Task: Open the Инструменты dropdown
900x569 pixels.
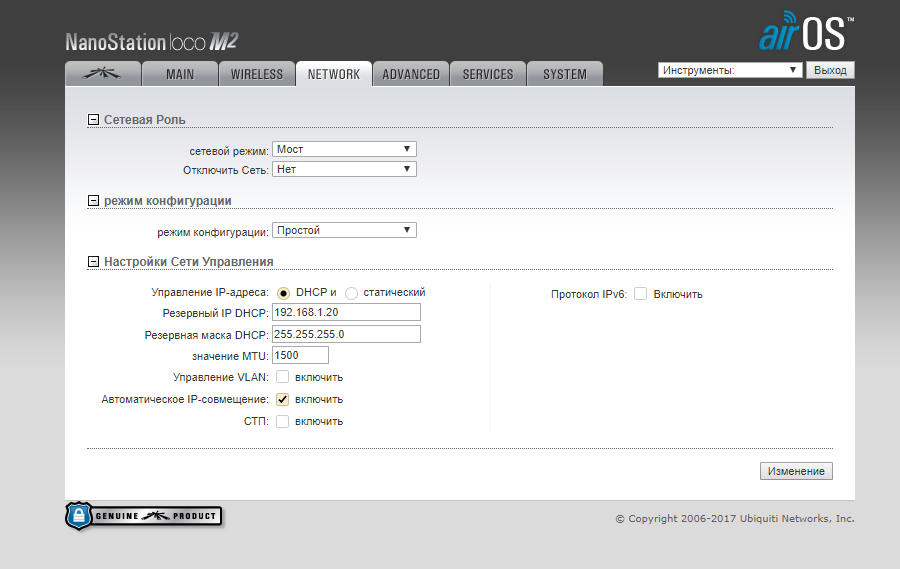Action: [730, 70]
